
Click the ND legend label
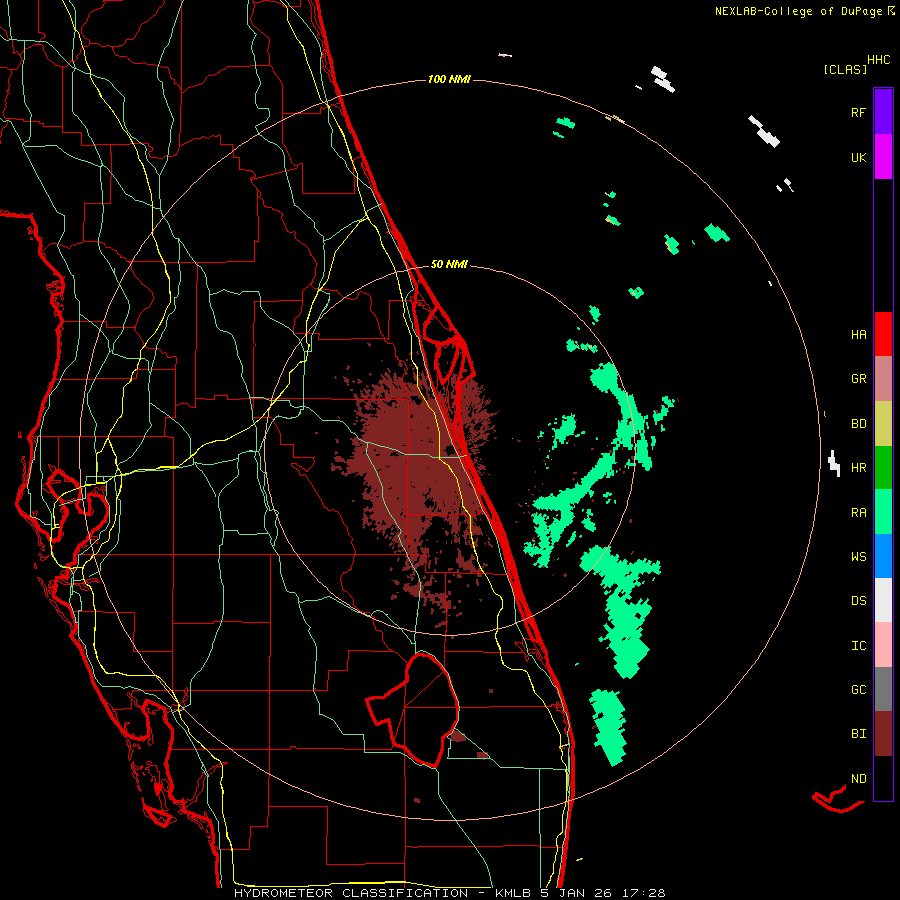click(858, 779)
